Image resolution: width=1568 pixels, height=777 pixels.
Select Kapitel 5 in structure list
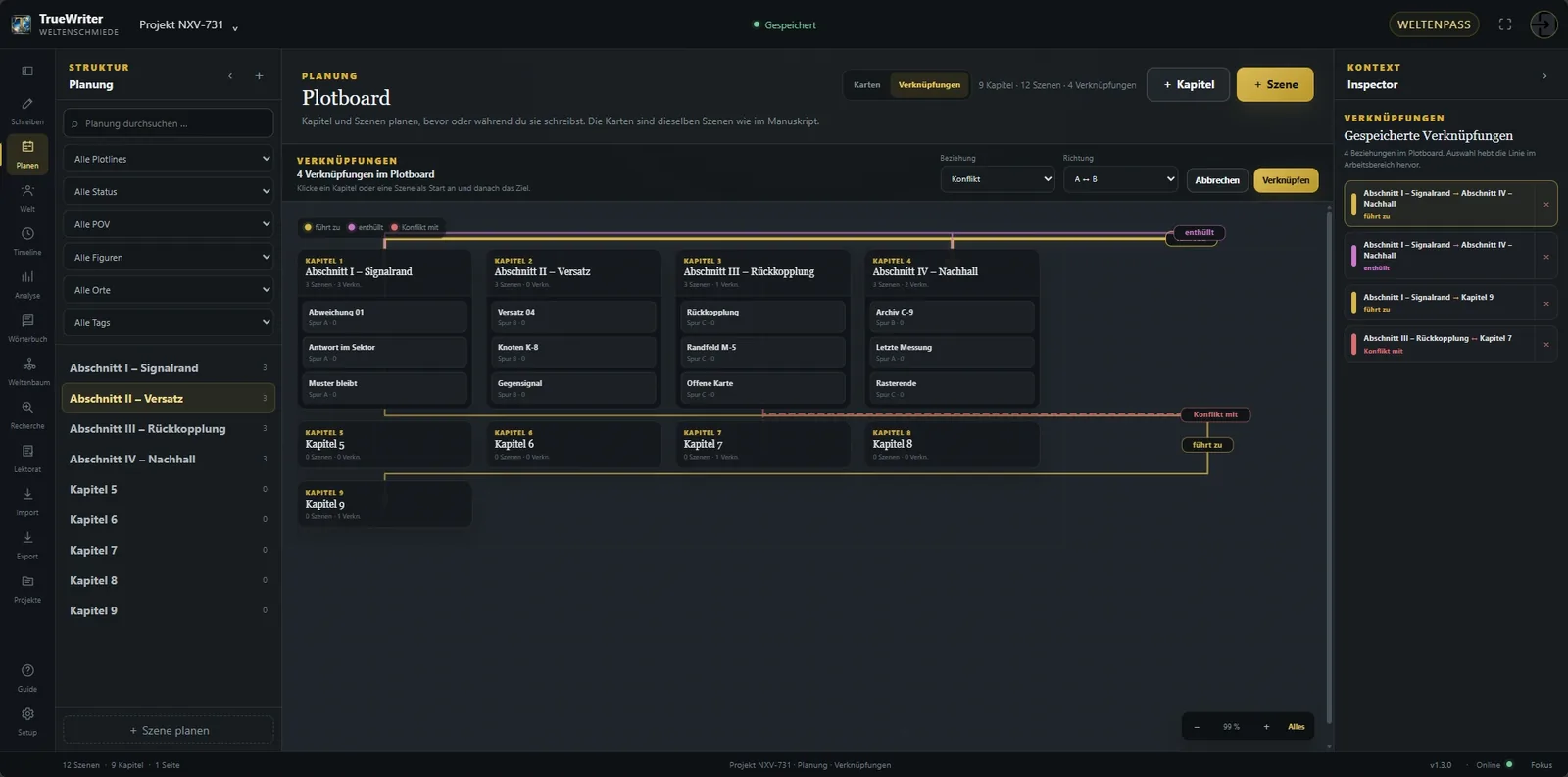click(x=169, y=490)
